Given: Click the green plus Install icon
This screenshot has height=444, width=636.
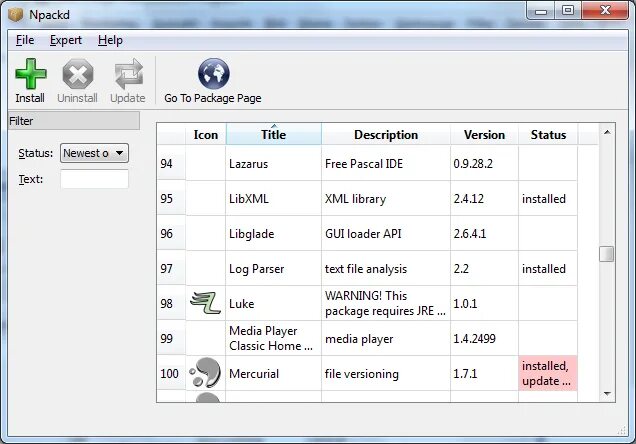Looking at the screenshot, I should click(x=30, y=74).
